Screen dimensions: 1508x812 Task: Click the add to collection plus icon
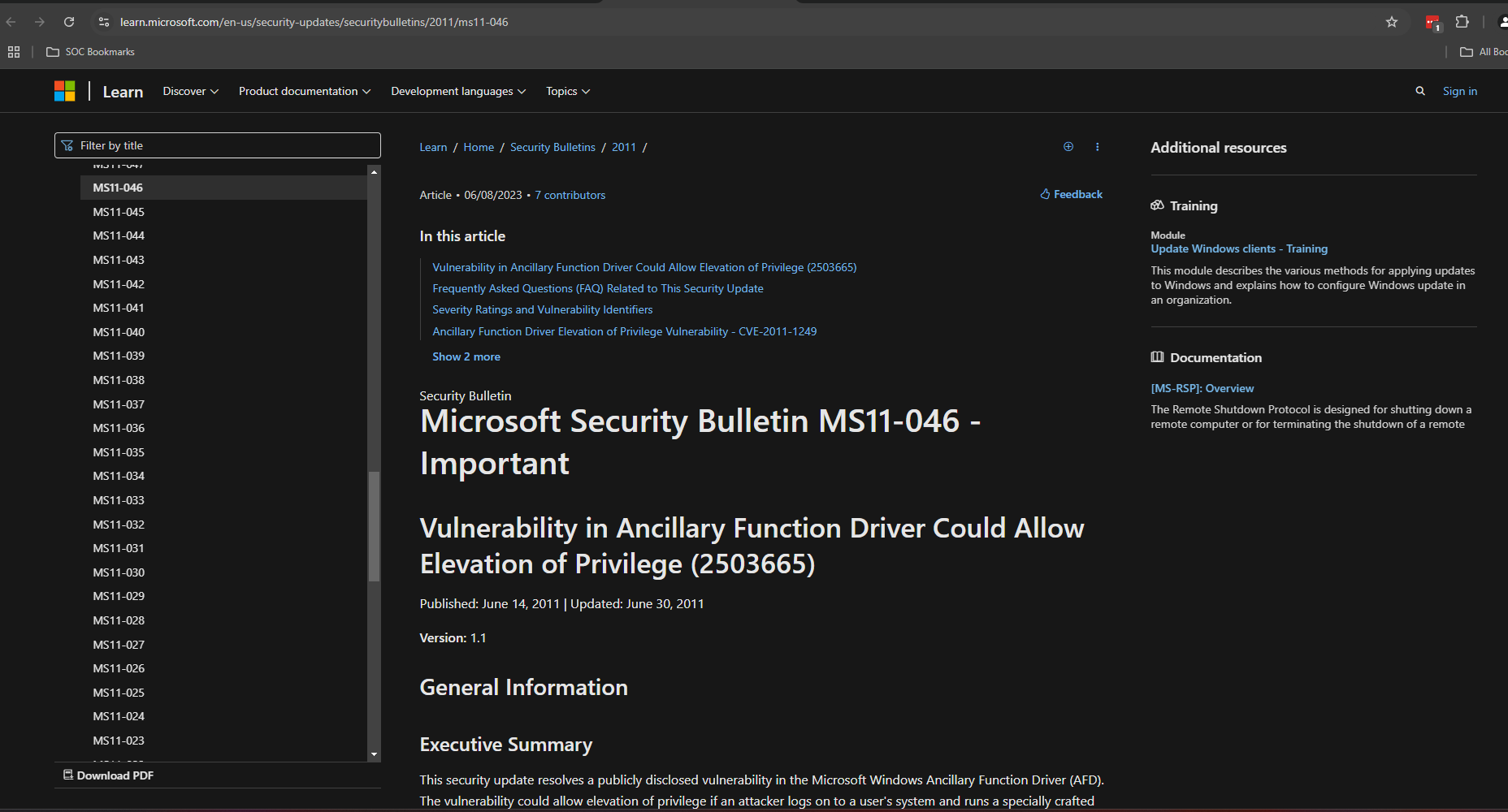(x=1068, y=147)
